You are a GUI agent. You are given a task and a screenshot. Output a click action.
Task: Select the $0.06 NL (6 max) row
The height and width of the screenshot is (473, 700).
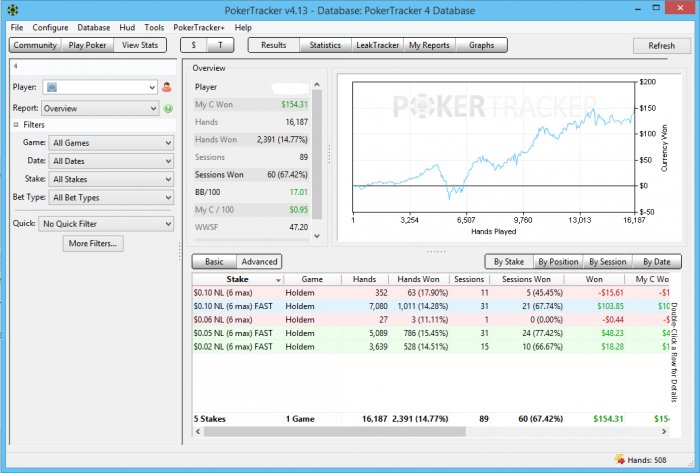431,319
